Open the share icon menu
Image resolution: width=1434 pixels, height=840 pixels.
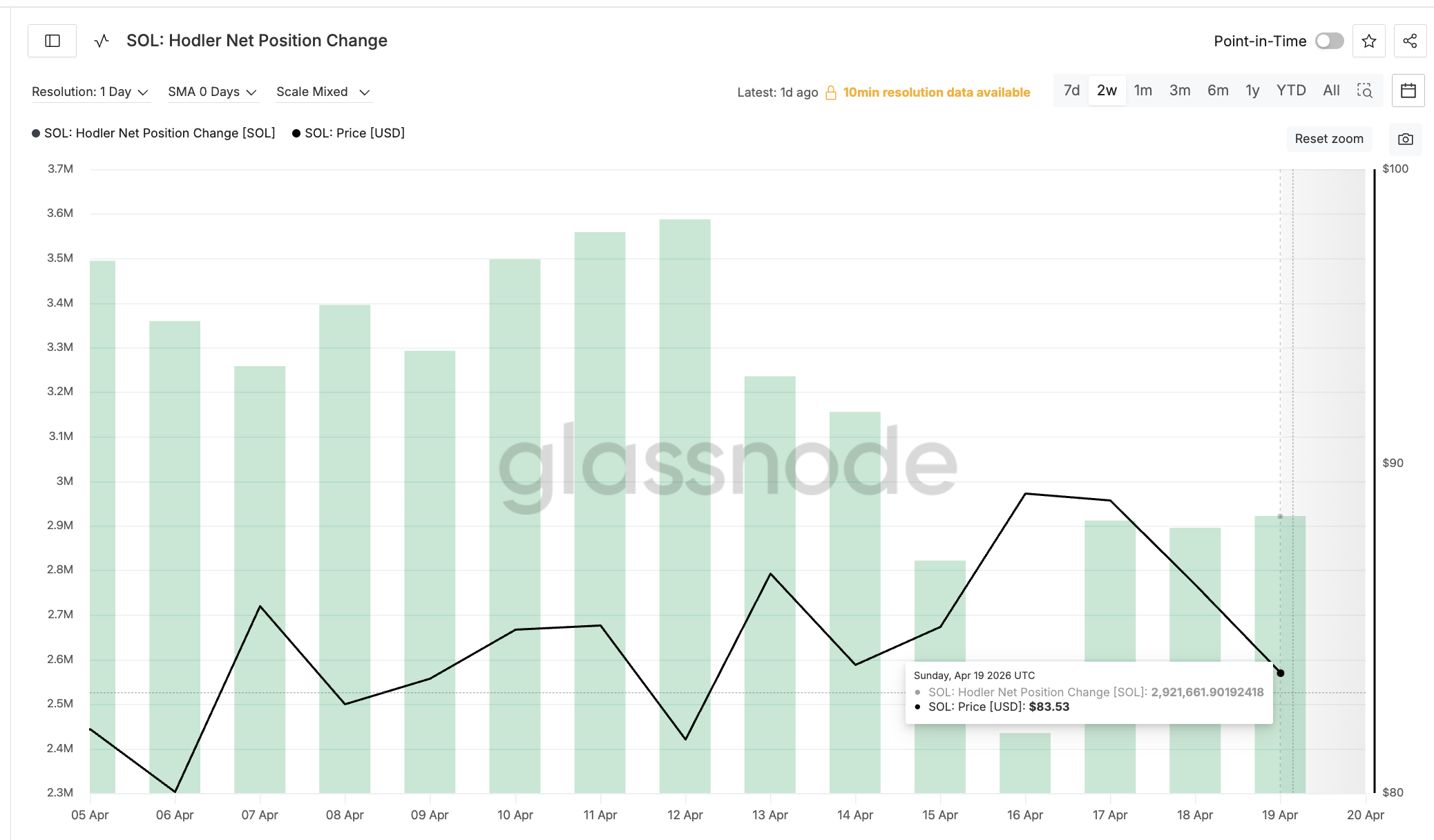(1410, 41)
